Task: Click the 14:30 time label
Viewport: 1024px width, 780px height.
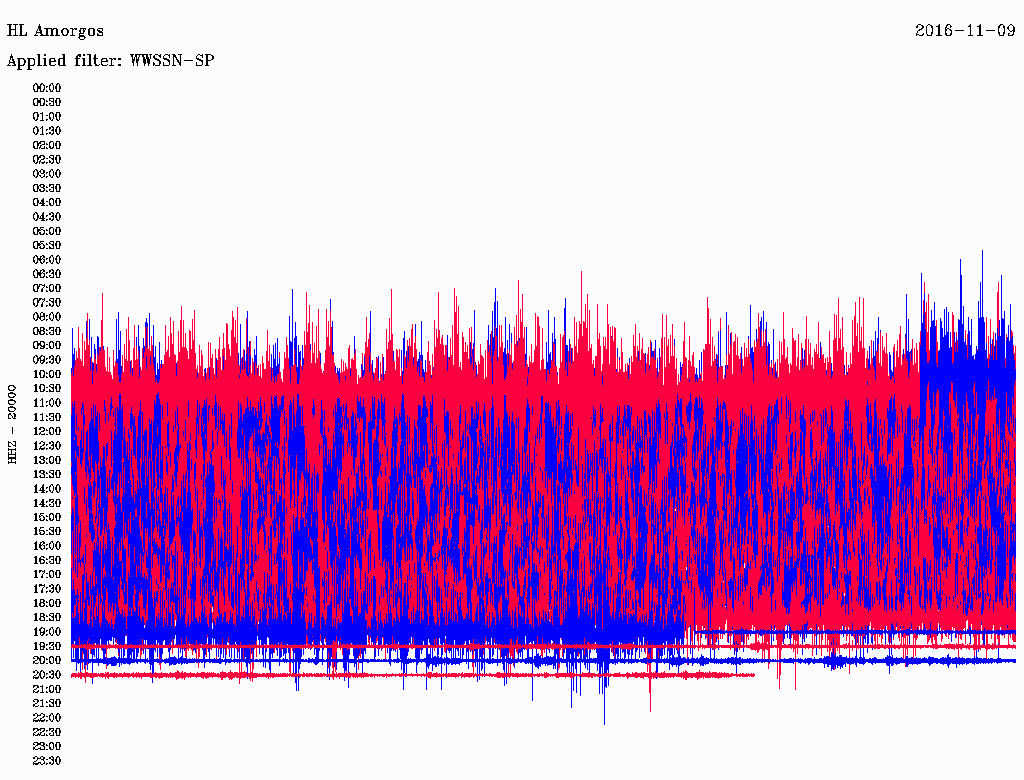Action: 47,504
